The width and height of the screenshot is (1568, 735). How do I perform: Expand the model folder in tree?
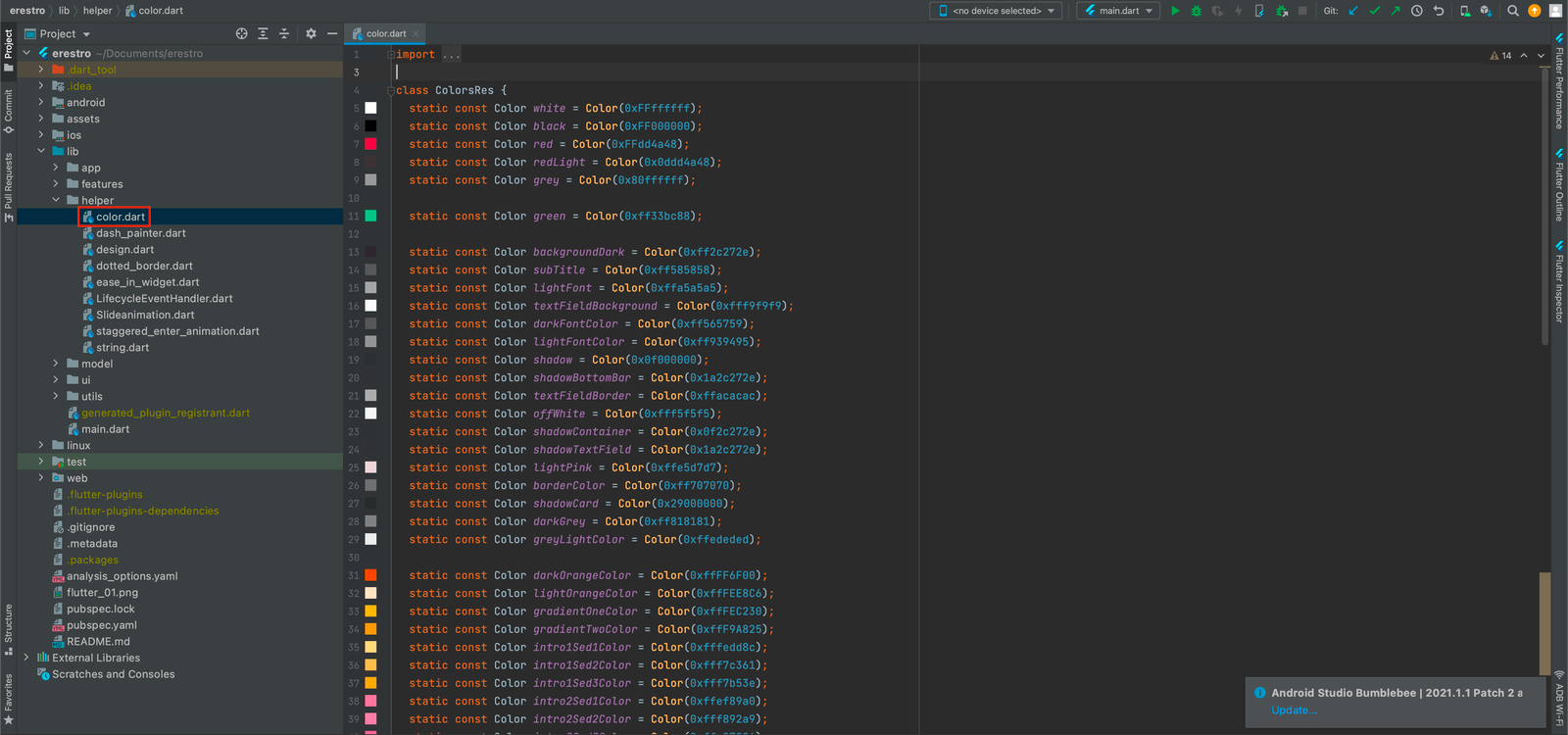pyautogui.click(x=56, y=364)
